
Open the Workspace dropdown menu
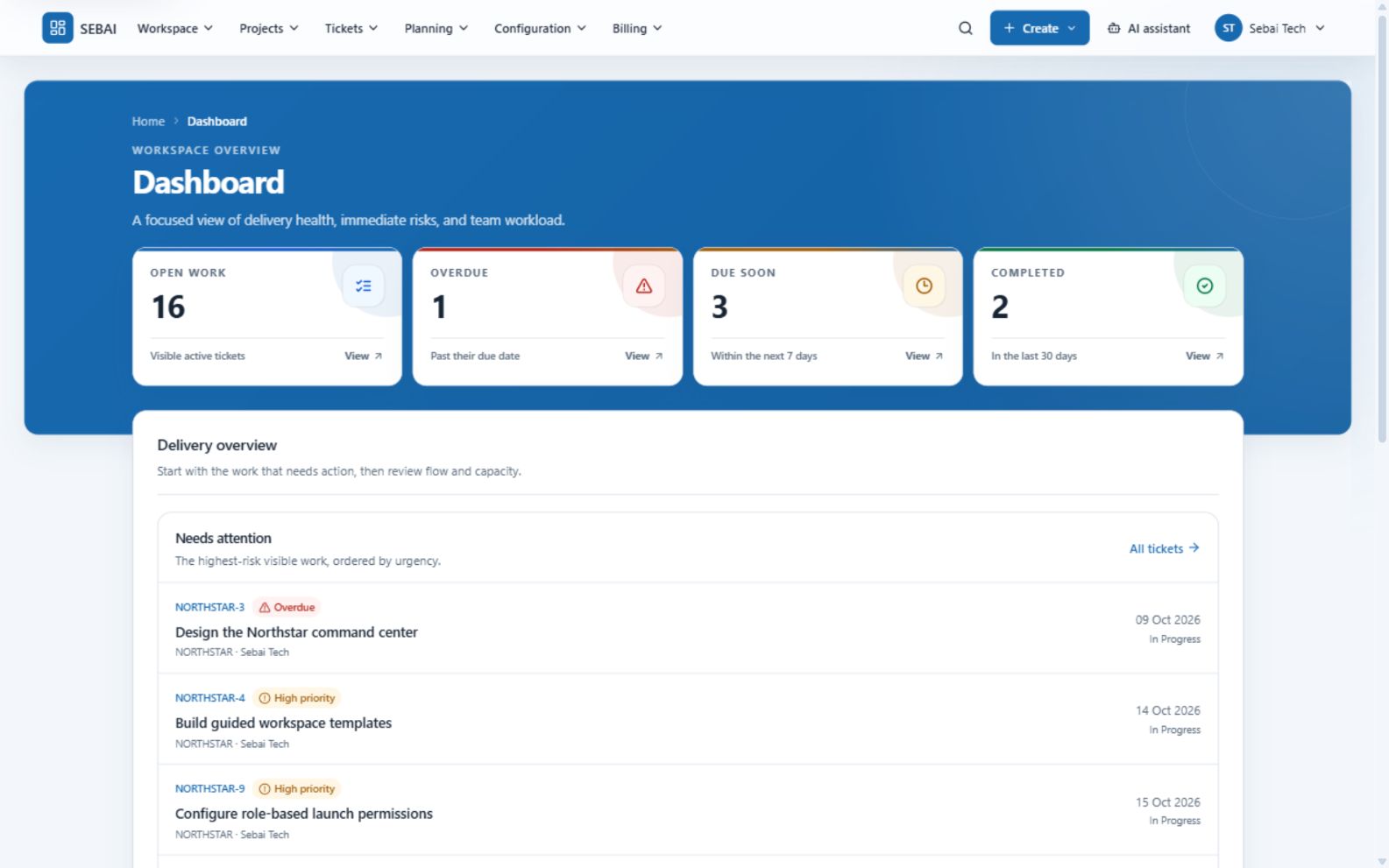point(175,28)
